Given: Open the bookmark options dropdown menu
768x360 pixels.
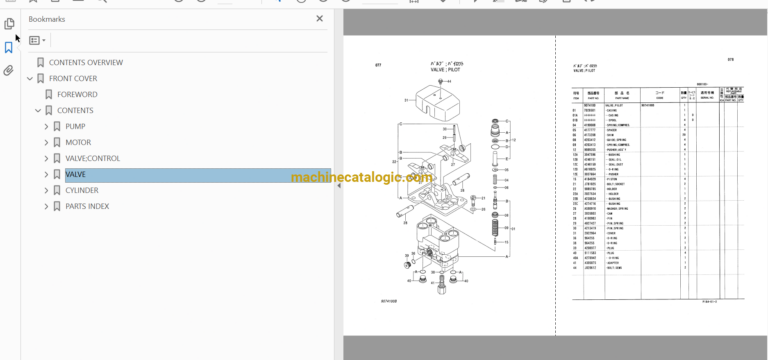Looking at the screenshot, I should pyautogui.click(x=37, y=40).
